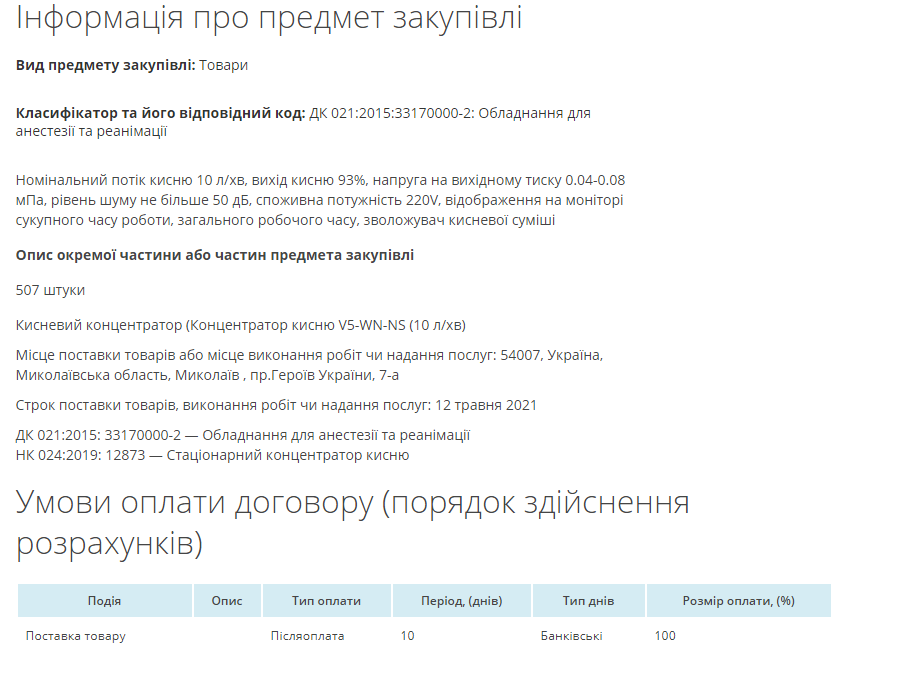Select the 'Тип оплати' column header
Viewport: 905px width, 676px height.
(x=326, y=601)
